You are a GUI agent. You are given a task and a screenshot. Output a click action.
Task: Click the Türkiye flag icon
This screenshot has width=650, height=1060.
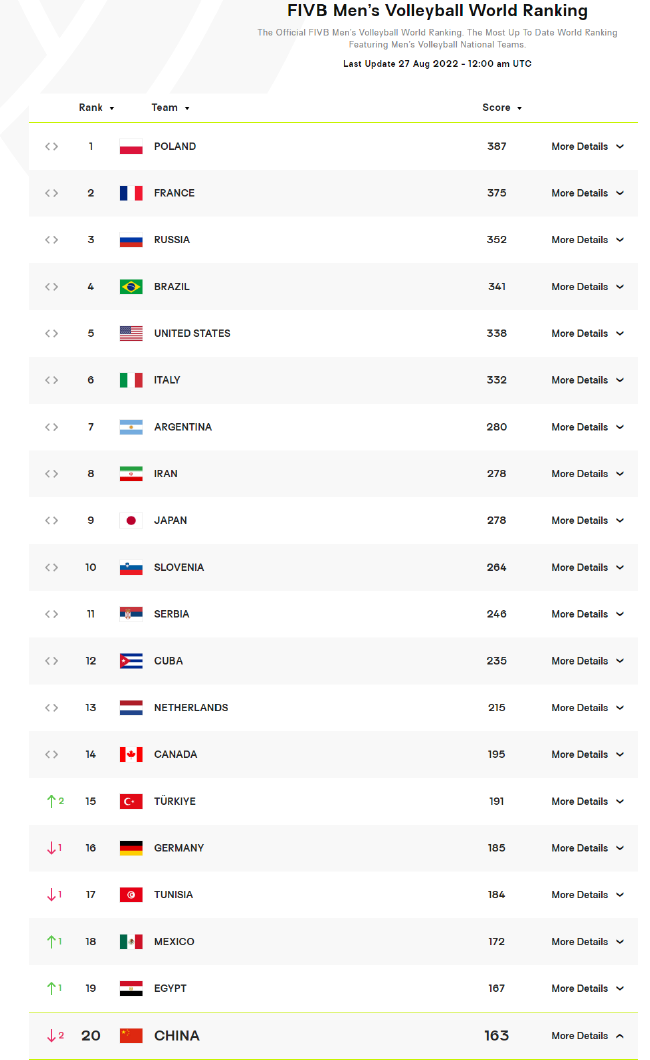[131, 802]
